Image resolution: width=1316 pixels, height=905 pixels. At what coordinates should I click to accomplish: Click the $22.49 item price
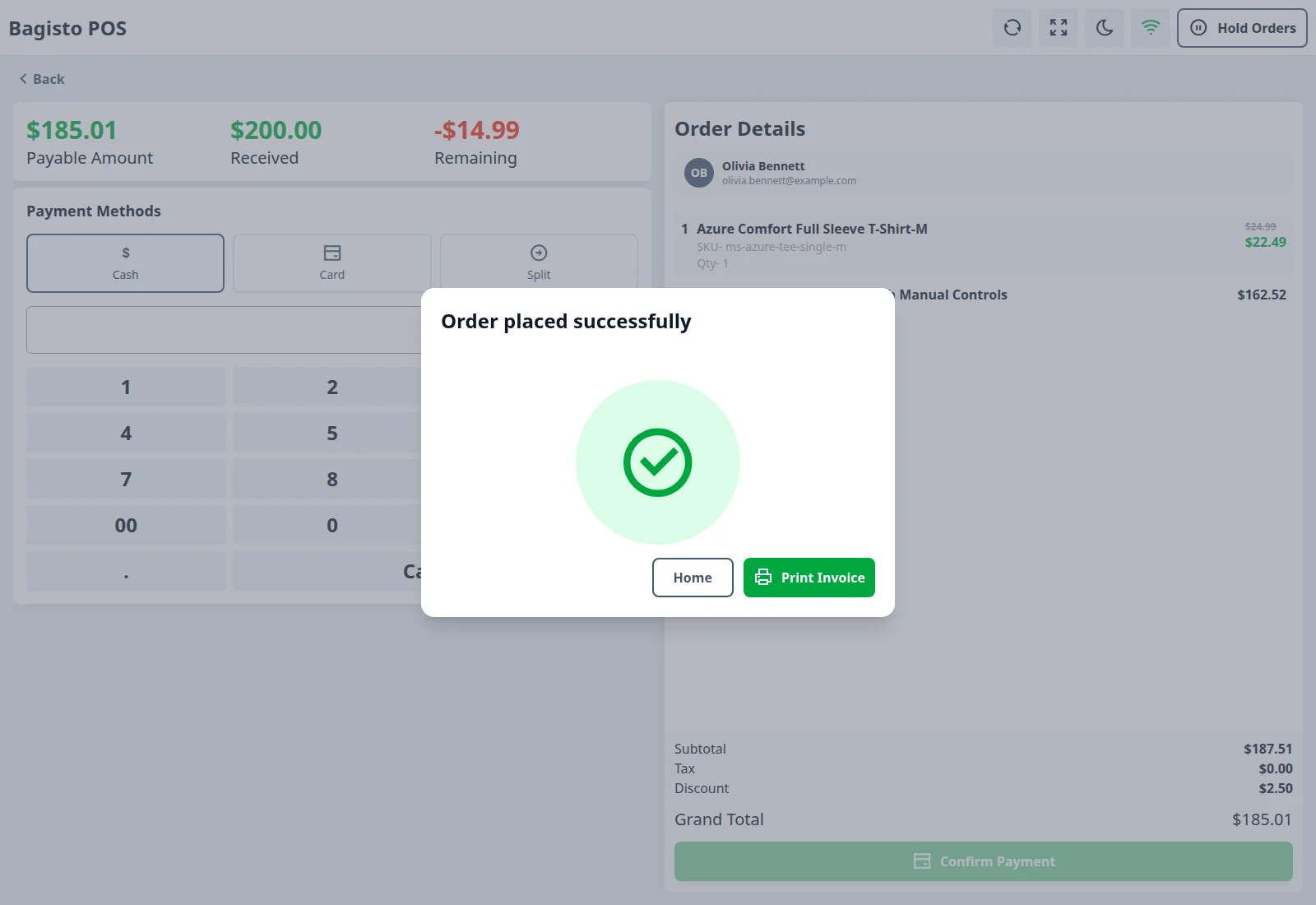1265,242
